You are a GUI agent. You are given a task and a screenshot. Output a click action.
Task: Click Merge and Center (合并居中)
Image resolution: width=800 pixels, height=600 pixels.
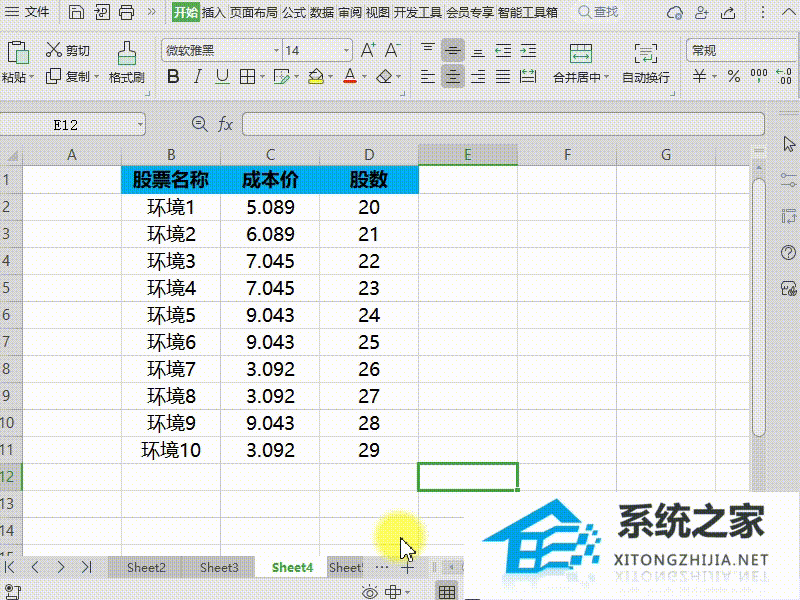pyautogui.click(x=581, y=63)
